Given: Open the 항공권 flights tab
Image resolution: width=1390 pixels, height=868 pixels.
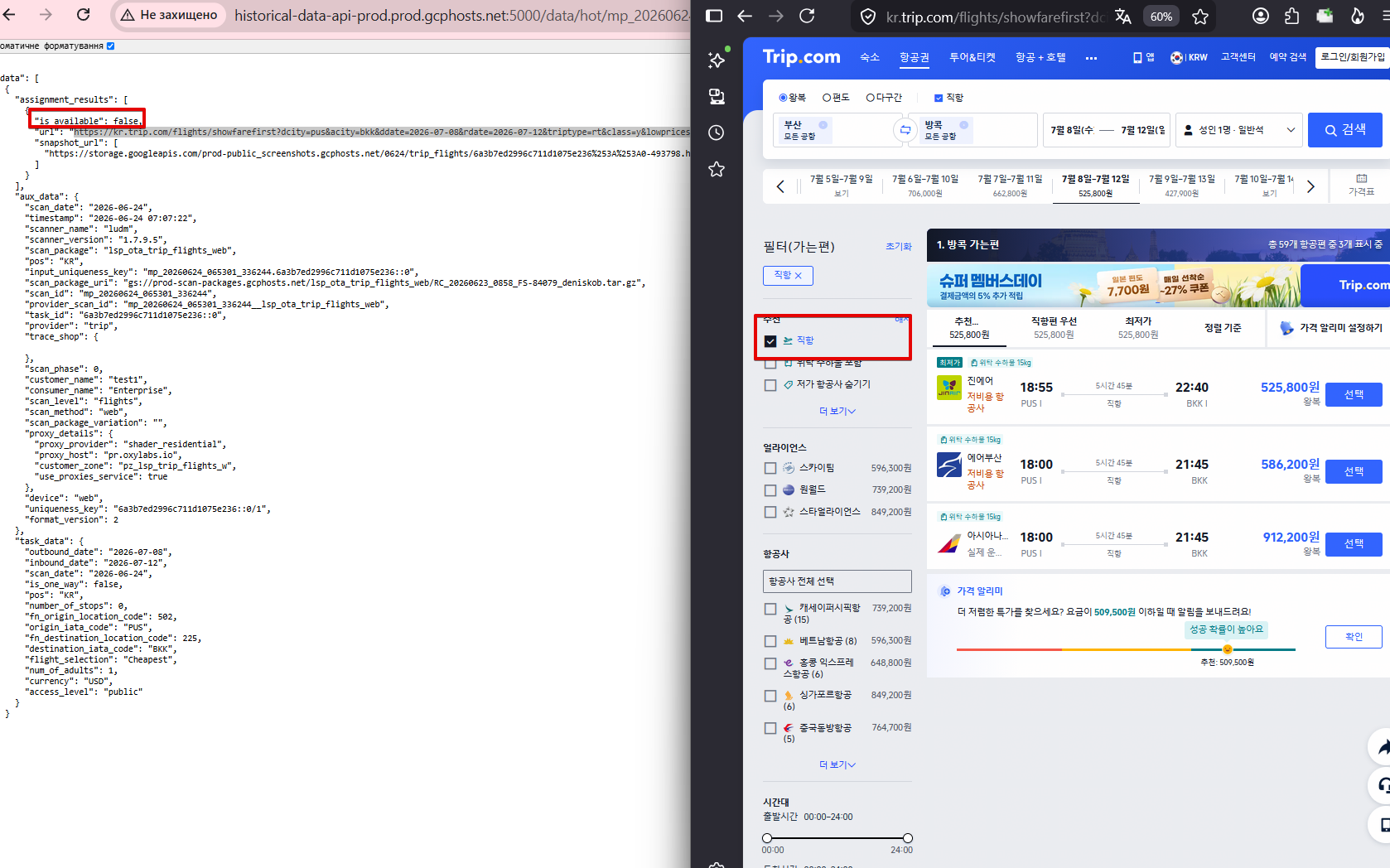Looking at the screenshot, I should tap(915, 57).
